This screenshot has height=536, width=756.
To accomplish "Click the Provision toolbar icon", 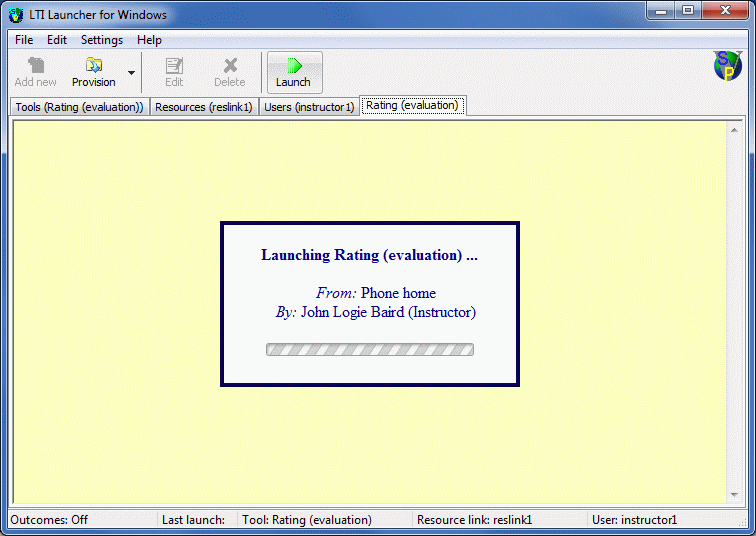I will click(94, 72).
